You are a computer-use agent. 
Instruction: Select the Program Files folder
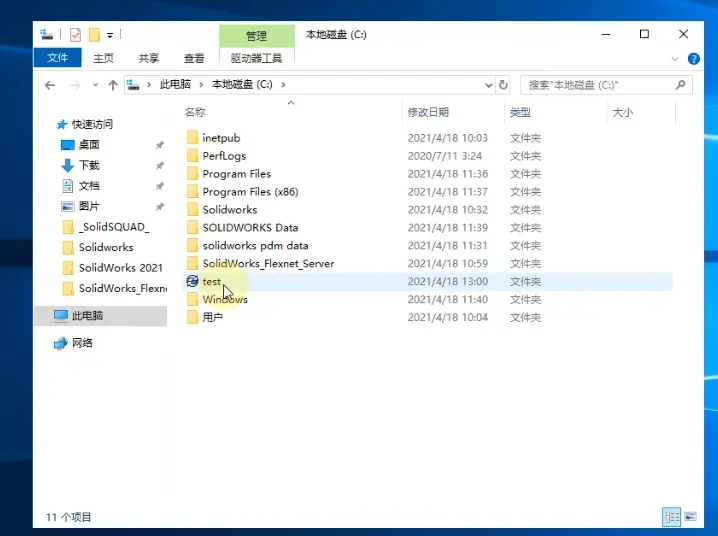point(236,174)
